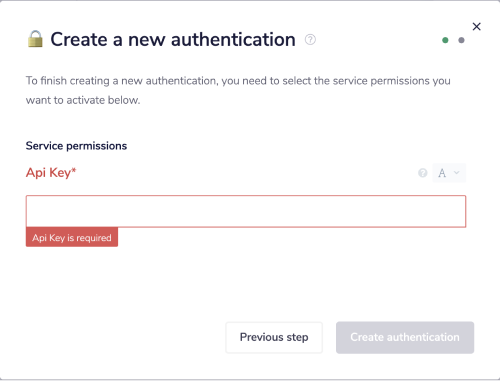Go to the green first-step indicator dot
This screenshot has height=381, width=500.
click(445, 40)
